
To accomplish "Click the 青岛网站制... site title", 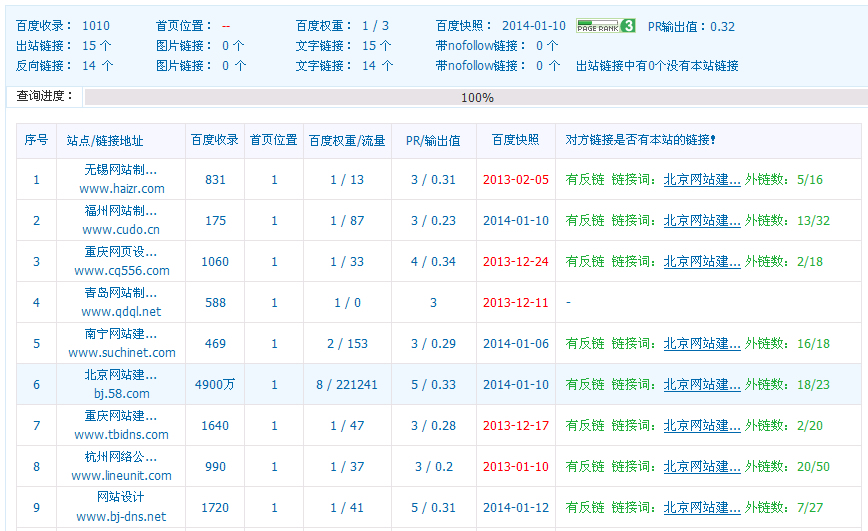I will (x=121, y=292).
